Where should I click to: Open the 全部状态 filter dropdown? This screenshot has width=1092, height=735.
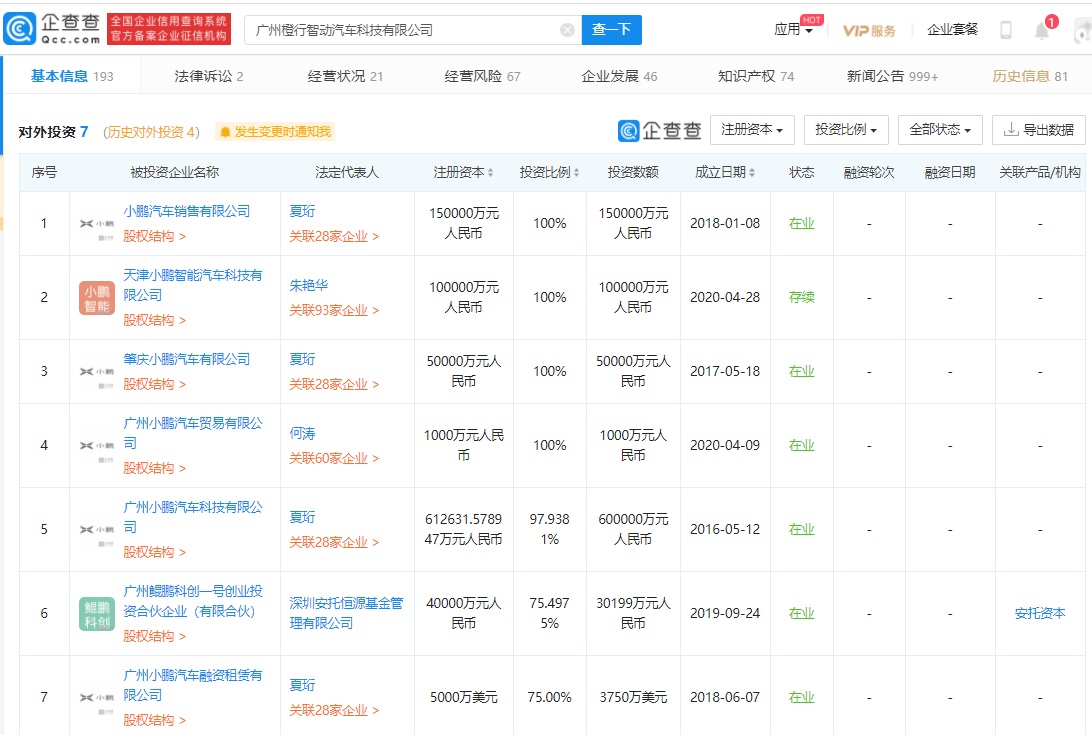[940, 130]
